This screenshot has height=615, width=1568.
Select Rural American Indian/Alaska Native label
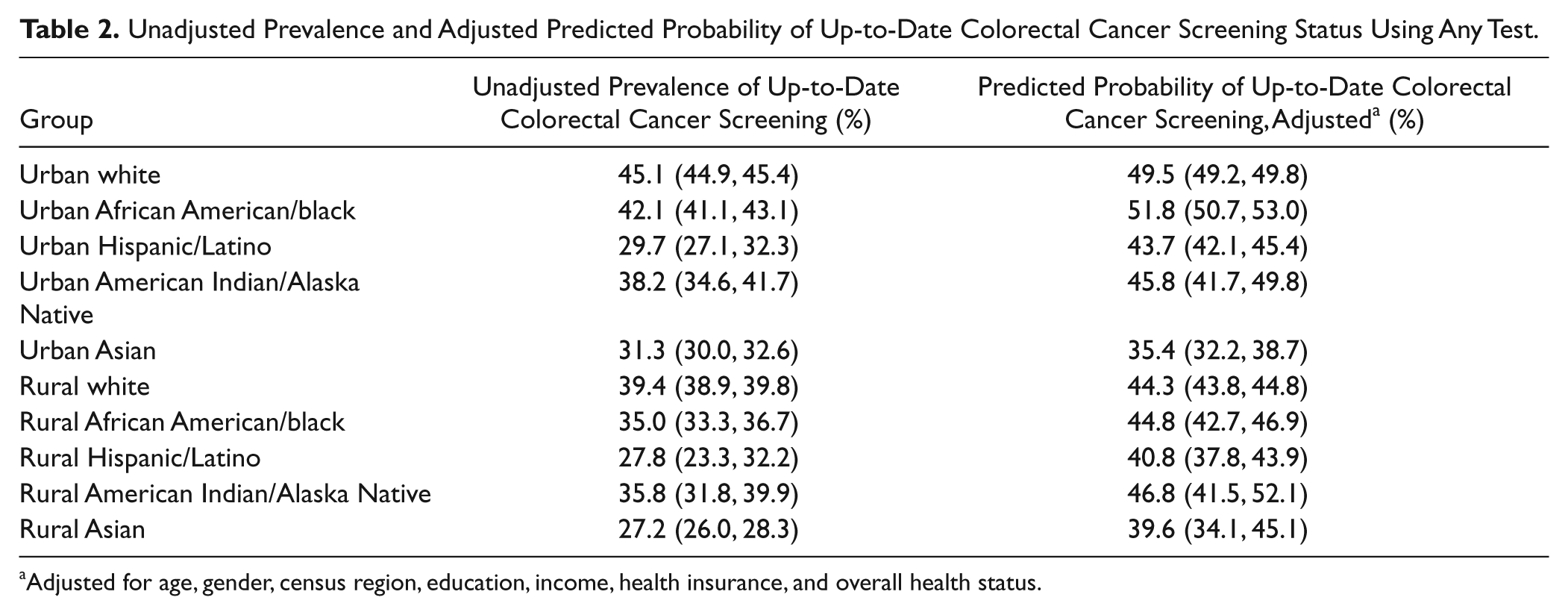pos(225,493)
